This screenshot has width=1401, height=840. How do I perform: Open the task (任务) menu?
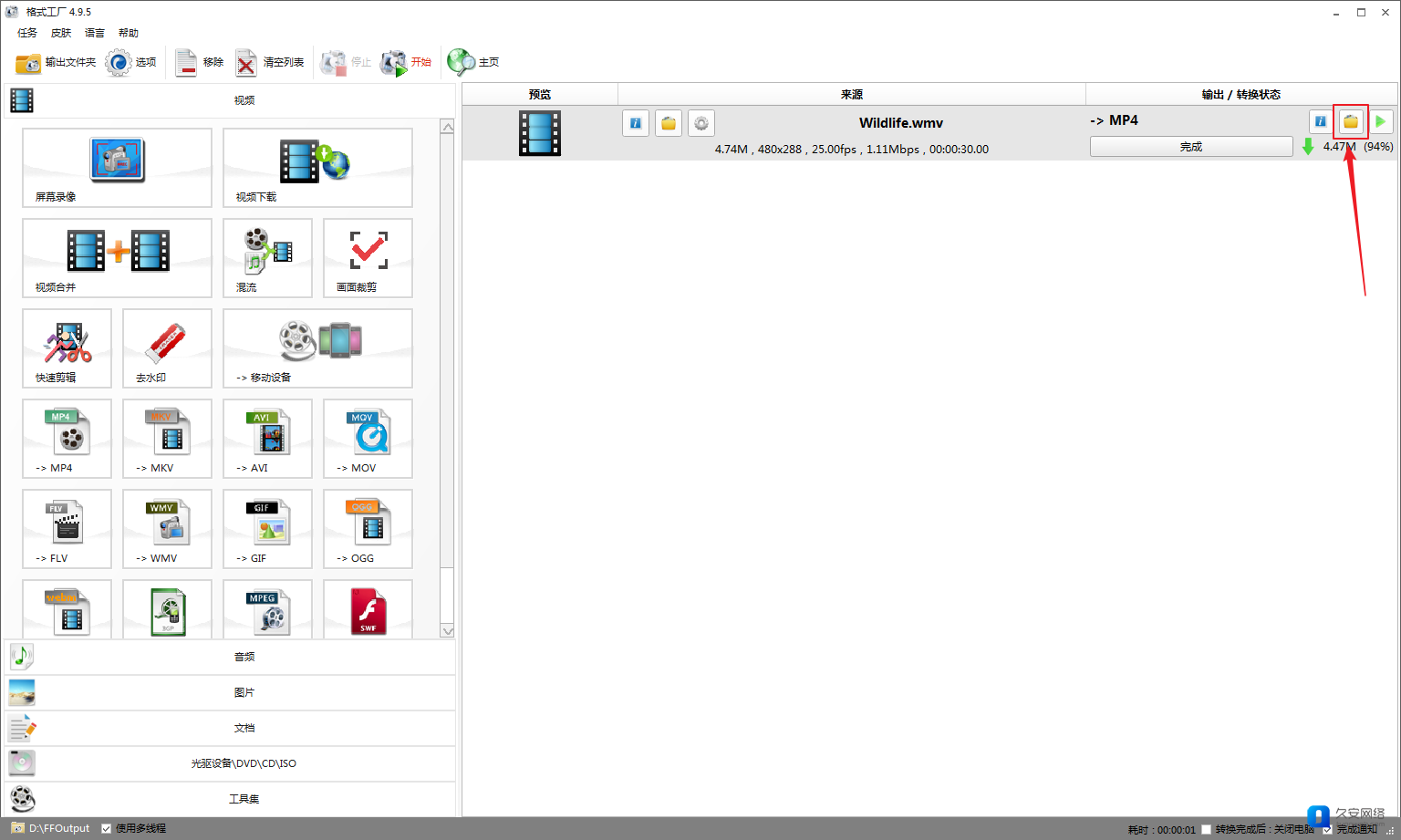[27, 33]
